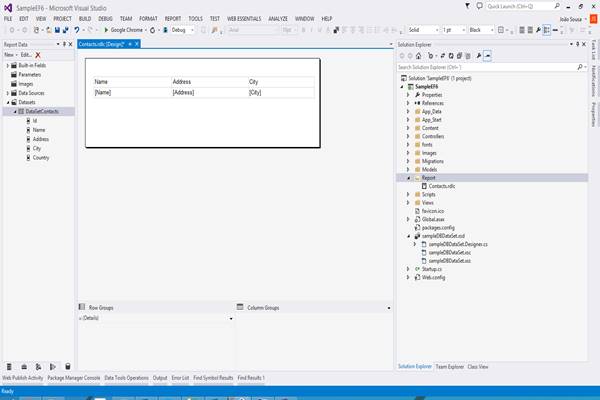The width and height of the screenshot is (600, 400).
Task: Collapse the sampleDBDataSet.xsd node
Action: click(x=408, y=236)
